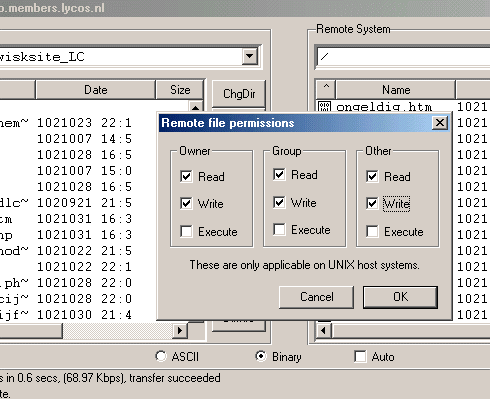The width and height of the screenshot is (490, 399).
Task: Select ASCII transfer mode
Action: (161, 356)
